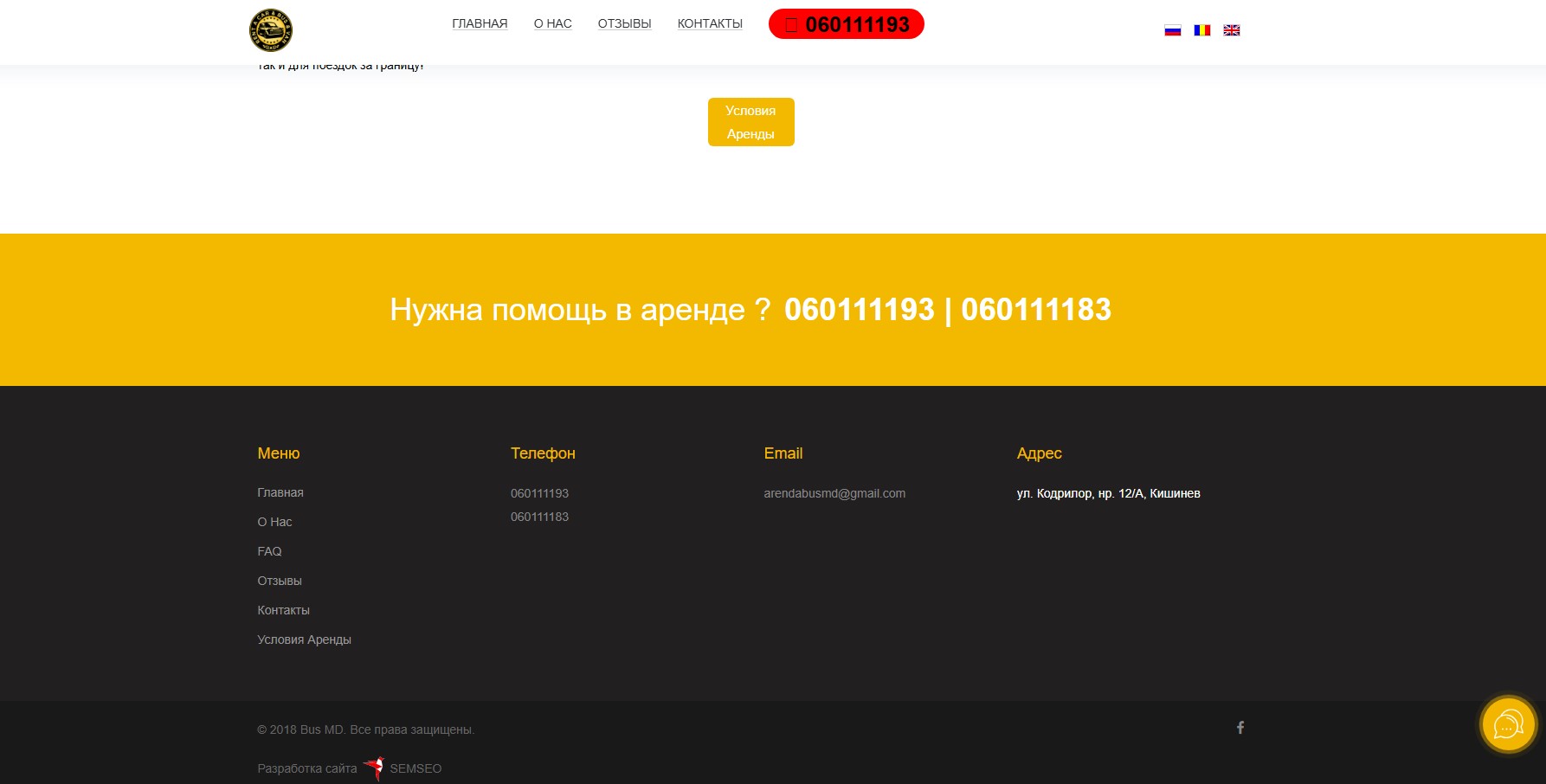Open the ГЛАВНАЯ menu item
The image size is (1546, 784).
pos(480,23)
